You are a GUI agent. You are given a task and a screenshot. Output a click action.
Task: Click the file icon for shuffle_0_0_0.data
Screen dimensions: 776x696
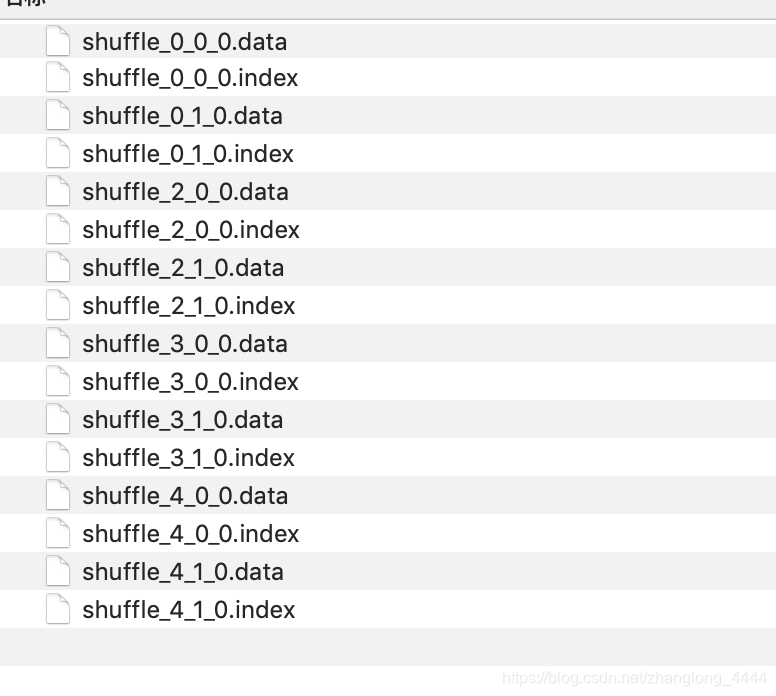[58, 41]
